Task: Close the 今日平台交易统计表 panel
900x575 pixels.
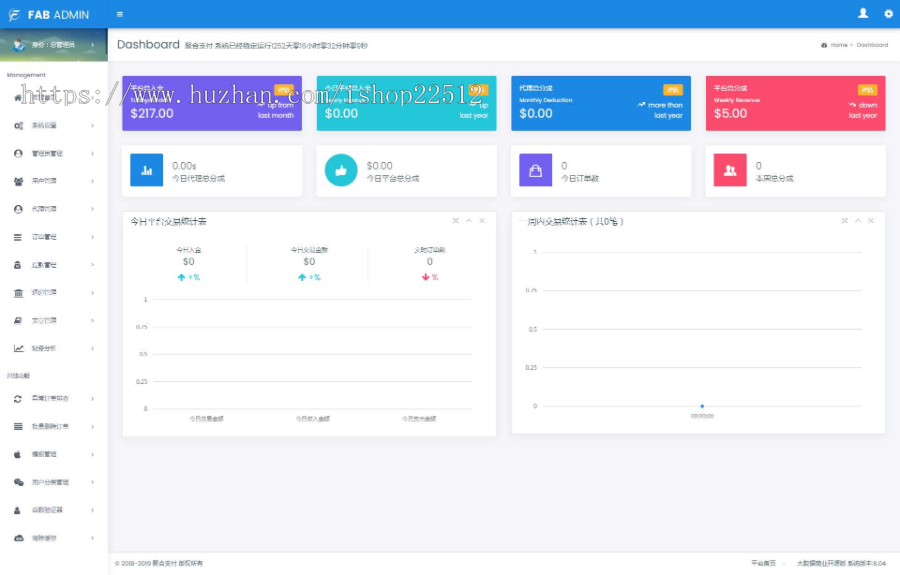Action: coord(482,221)
